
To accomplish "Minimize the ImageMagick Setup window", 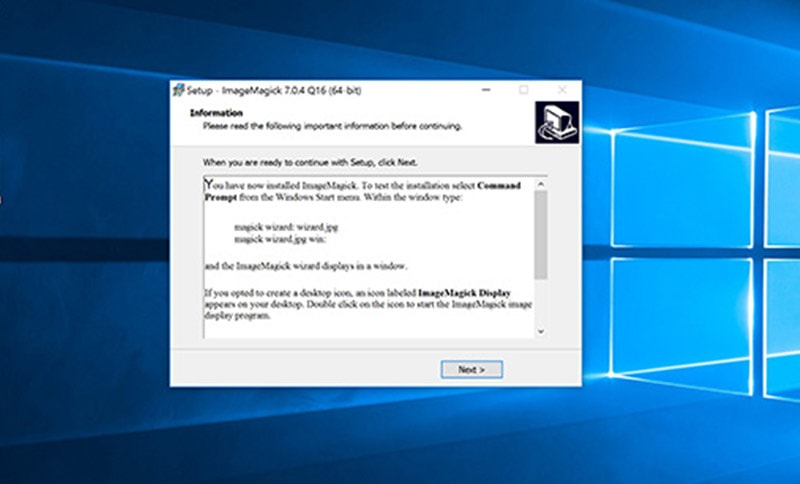I will [486, 90].
